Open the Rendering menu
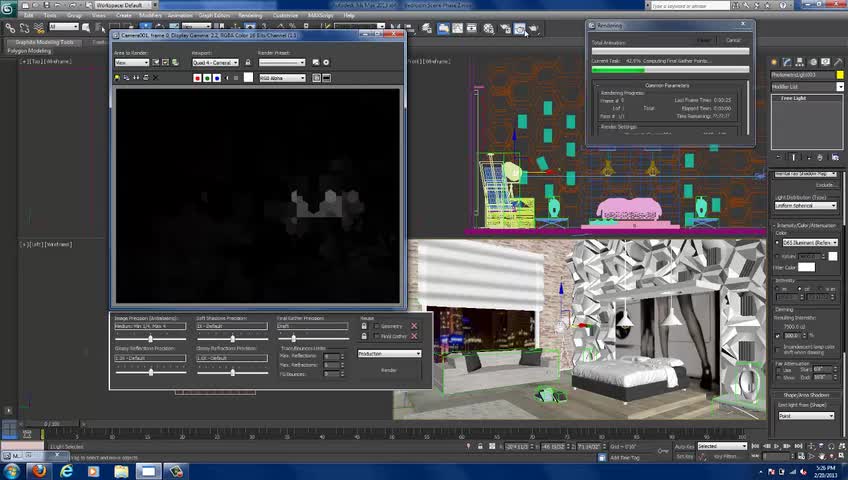 (x=250, y=16)
